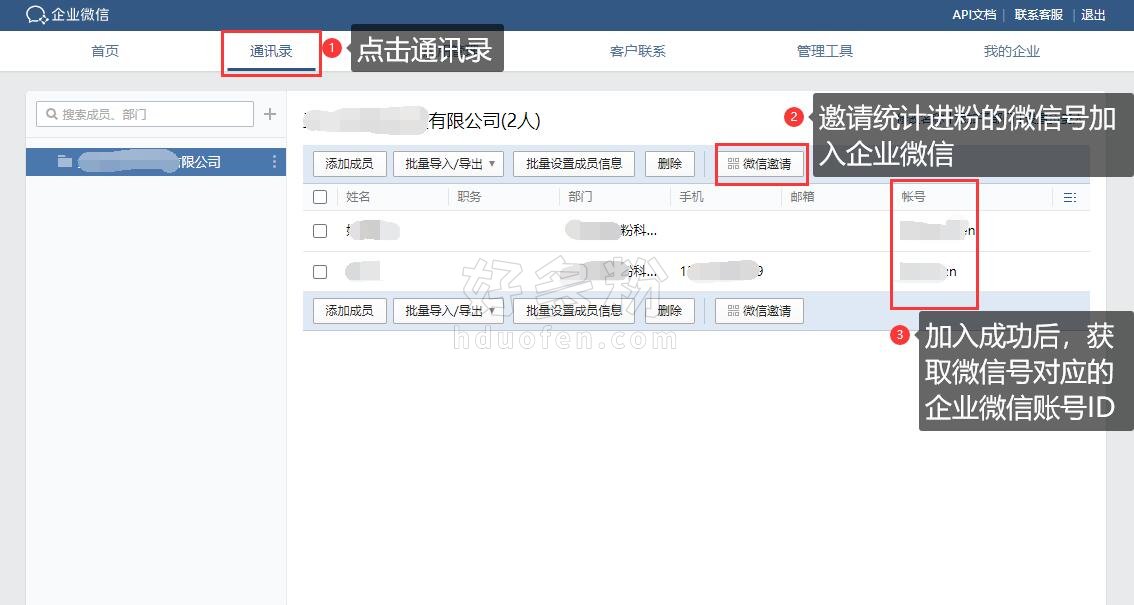Click the 邮箱 column header
This screenshot has width=1134, height=605.
pyautogui.click(x=802, y=197)
